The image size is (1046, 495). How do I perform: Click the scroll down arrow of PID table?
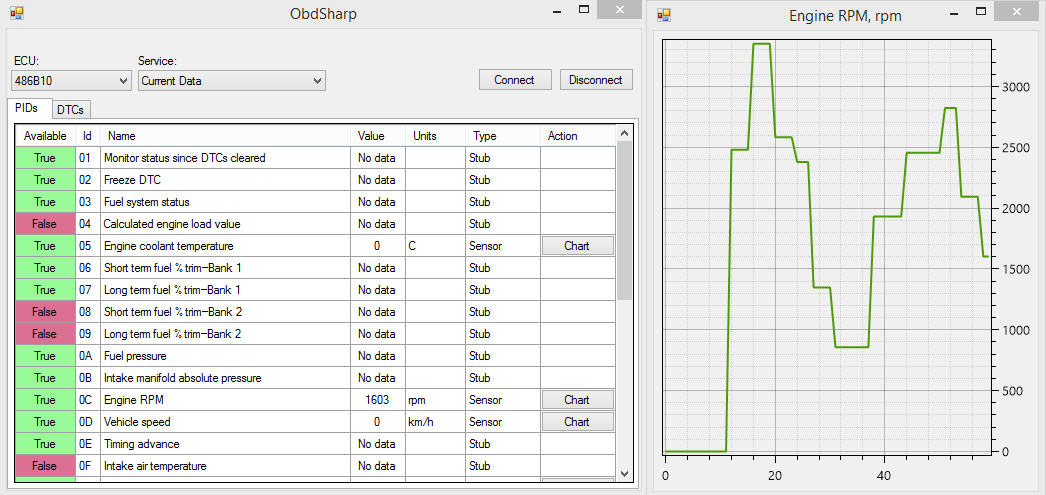coord(624,472)
